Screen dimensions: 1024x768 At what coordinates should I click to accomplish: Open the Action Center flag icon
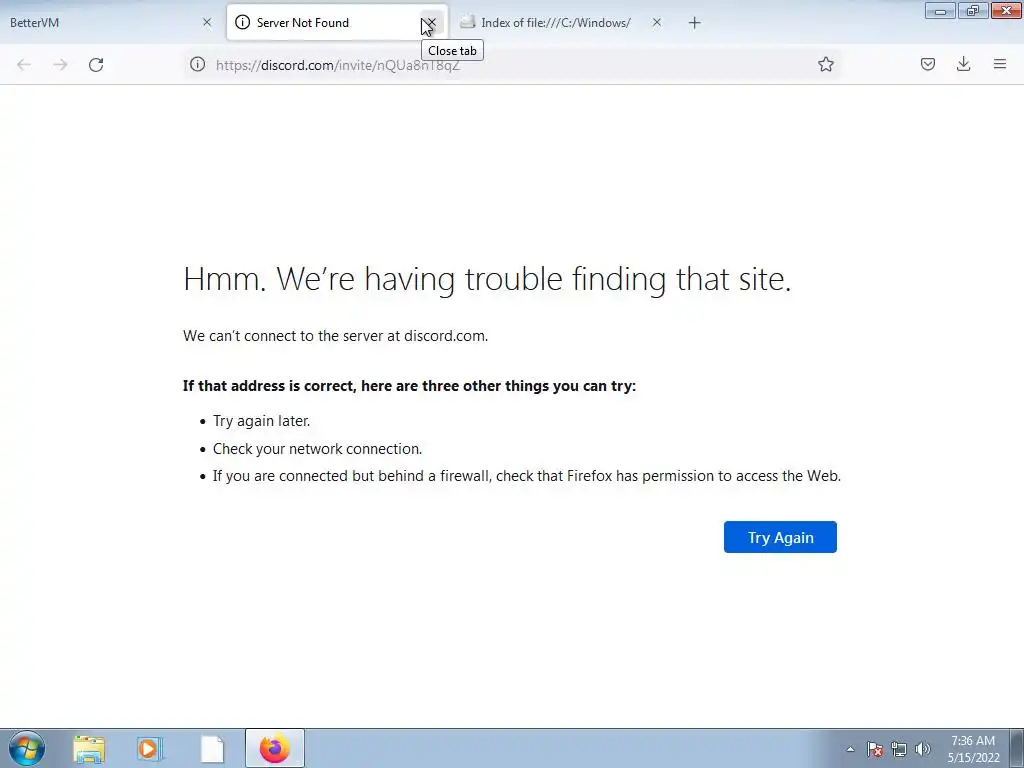[875, 750]
